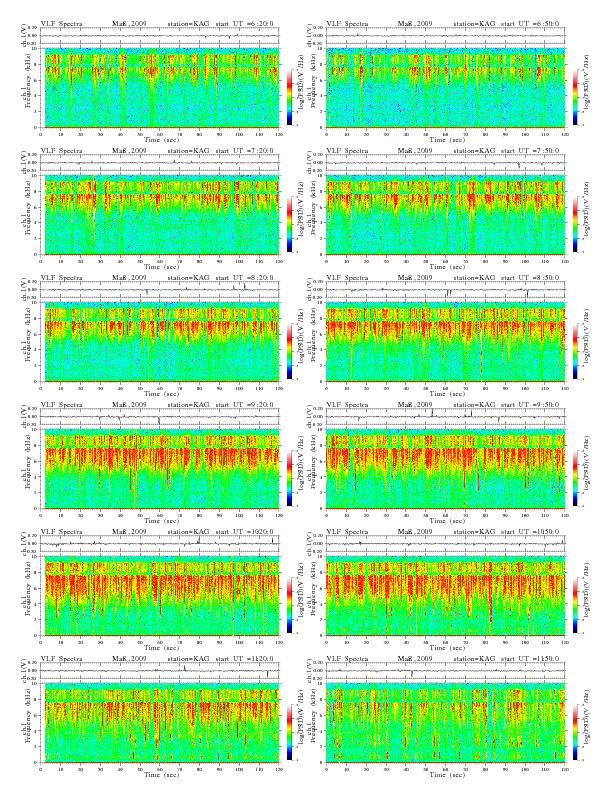Select the spectrogram plot starting at UT 7:50:0
This screenshot has width=612, height=792.
[445, 215]
